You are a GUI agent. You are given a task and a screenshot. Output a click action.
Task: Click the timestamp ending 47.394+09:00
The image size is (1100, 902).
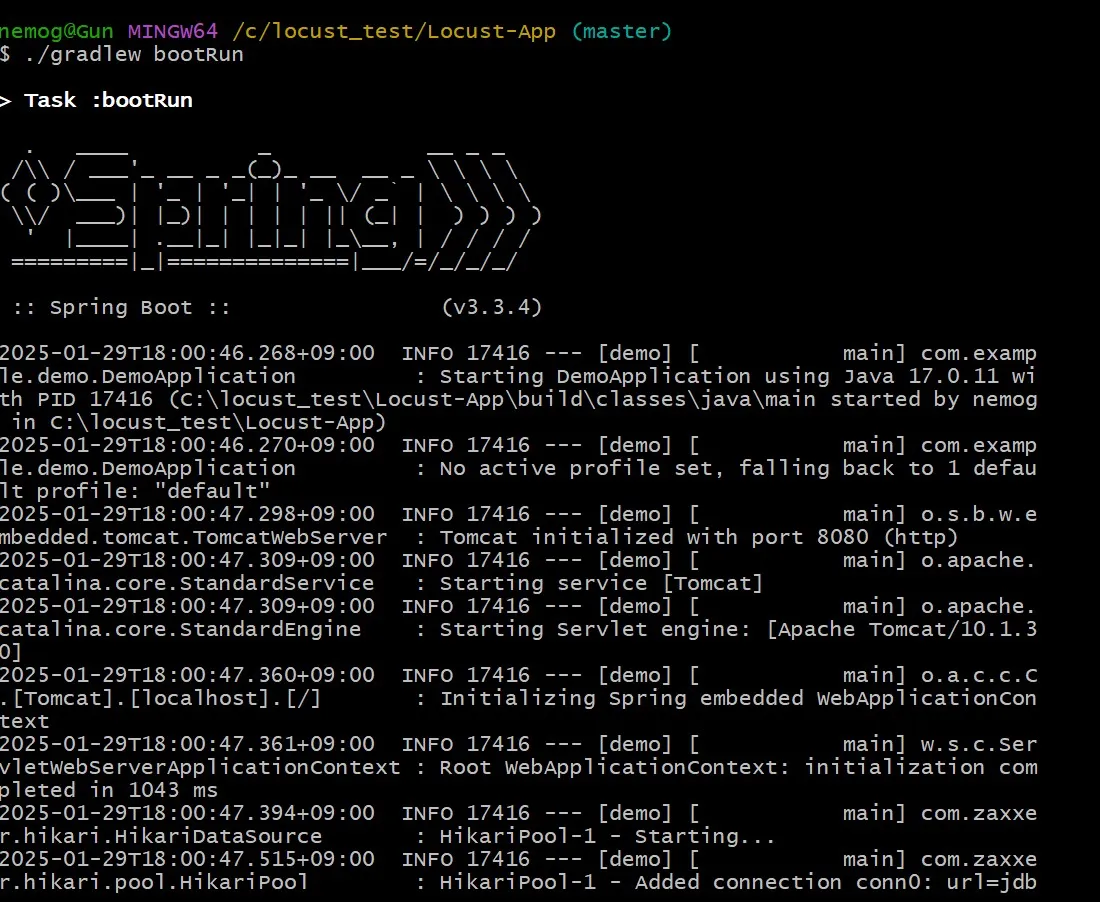point(187,813)
